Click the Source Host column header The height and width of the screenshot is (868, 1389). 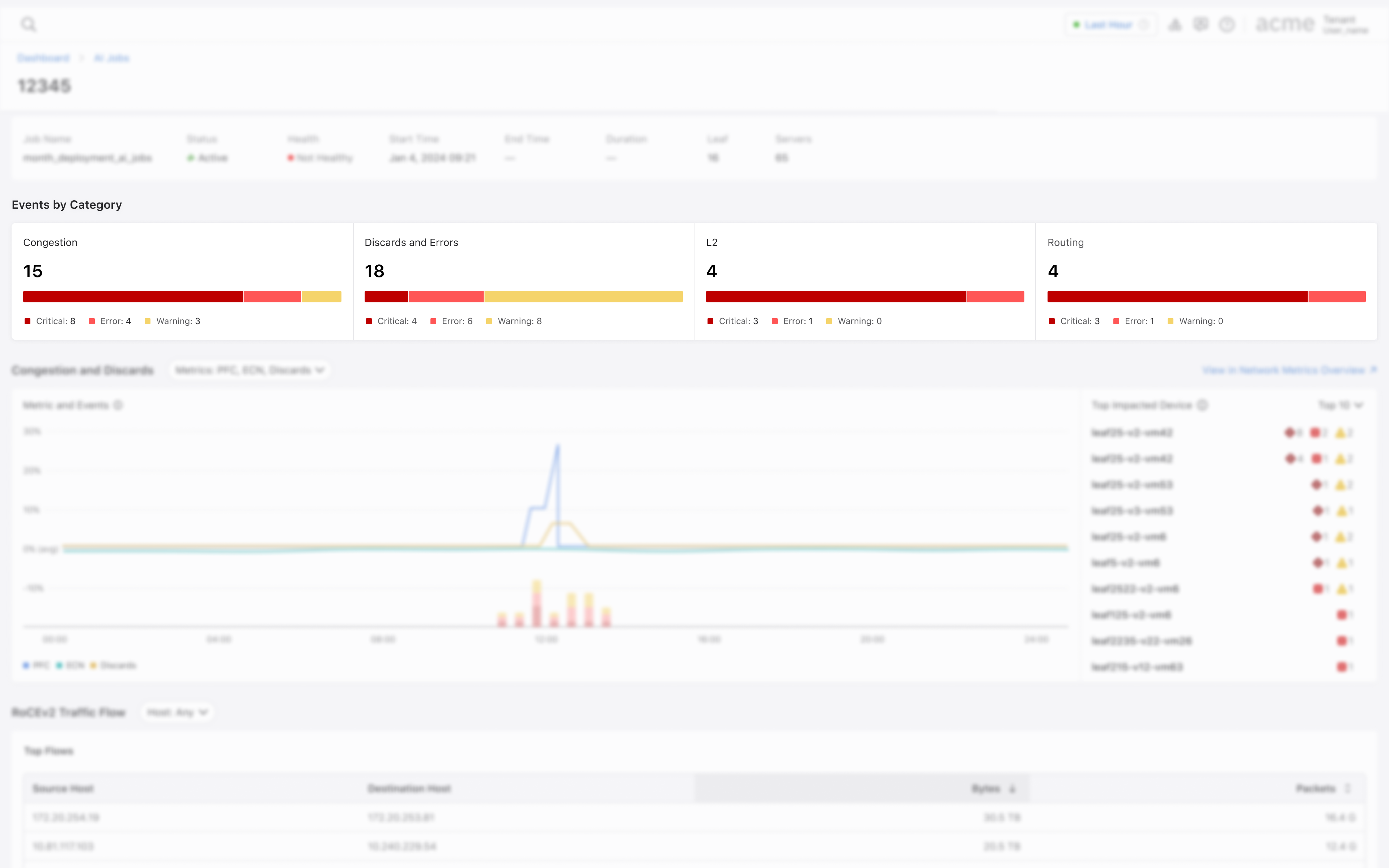click(63, 789)
